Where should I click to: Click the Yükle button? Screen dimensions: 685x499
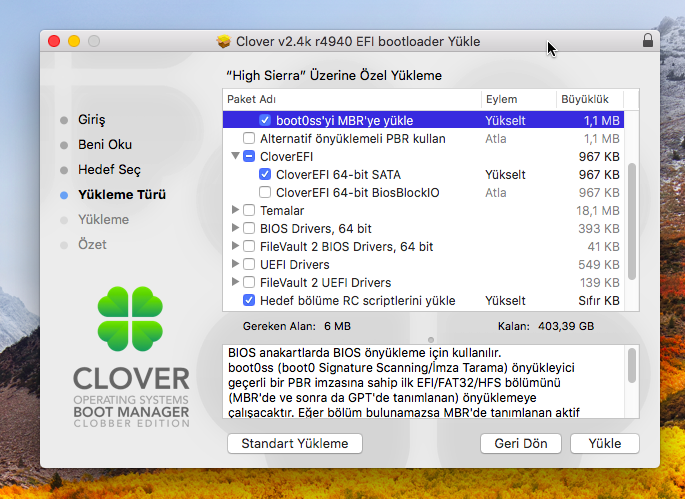click(605, 444)
